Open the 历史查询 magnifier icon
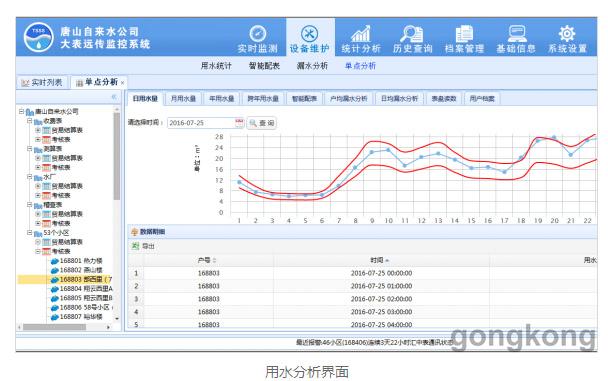 (412, 34)
